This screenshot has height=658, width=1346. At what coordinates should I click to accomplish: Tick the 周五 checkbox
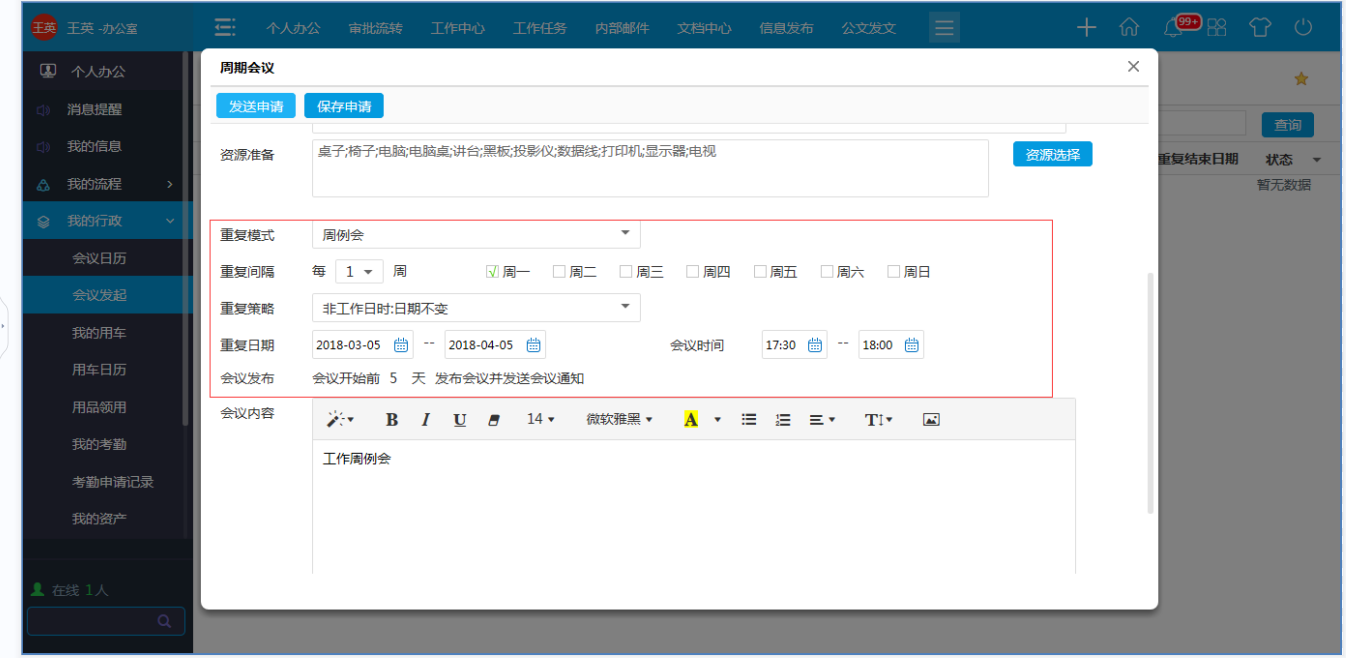pos(760,271)
